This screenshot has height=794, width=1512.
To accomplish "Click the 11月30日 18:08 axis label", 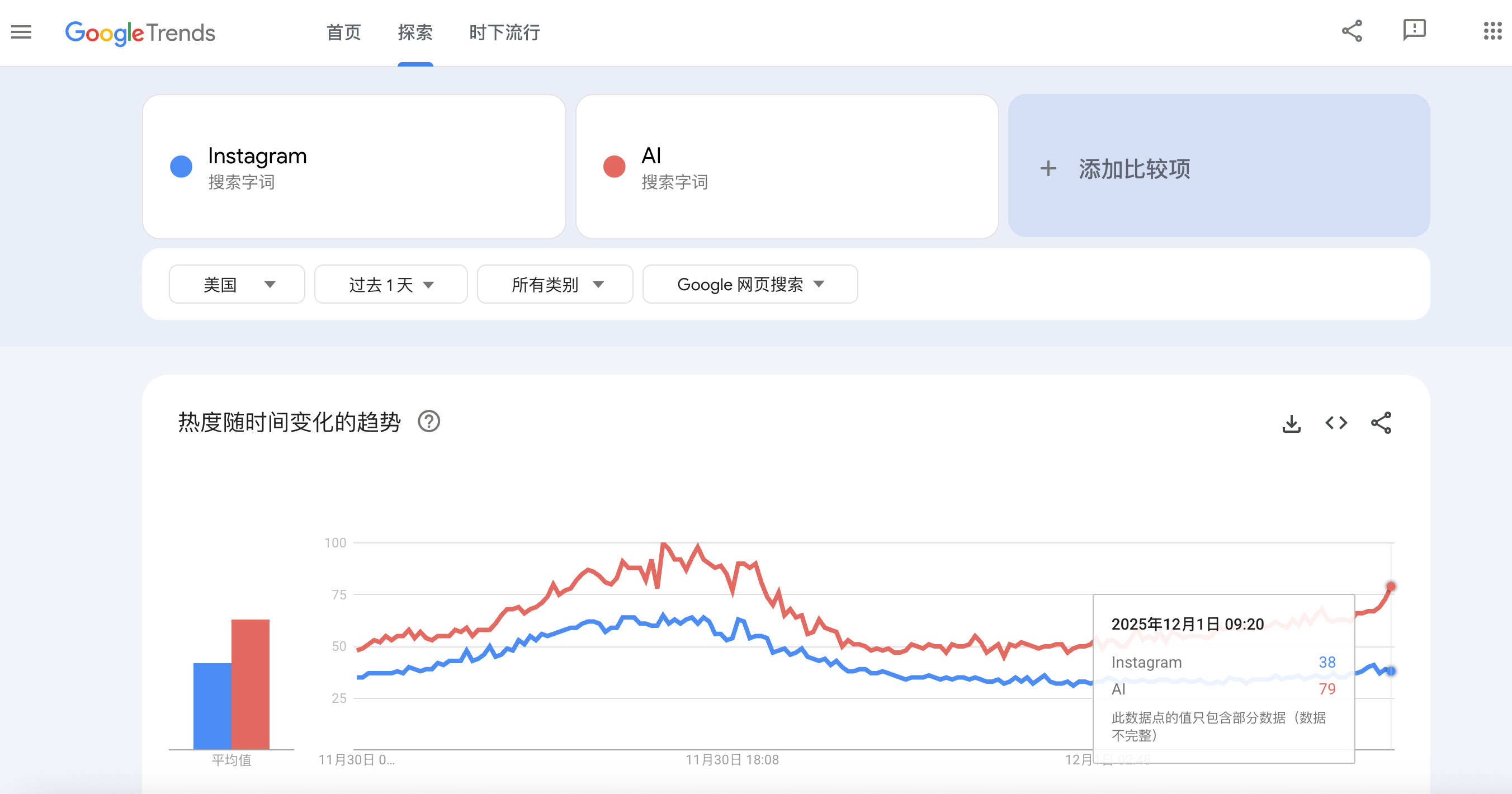I will tap(732, 760).
